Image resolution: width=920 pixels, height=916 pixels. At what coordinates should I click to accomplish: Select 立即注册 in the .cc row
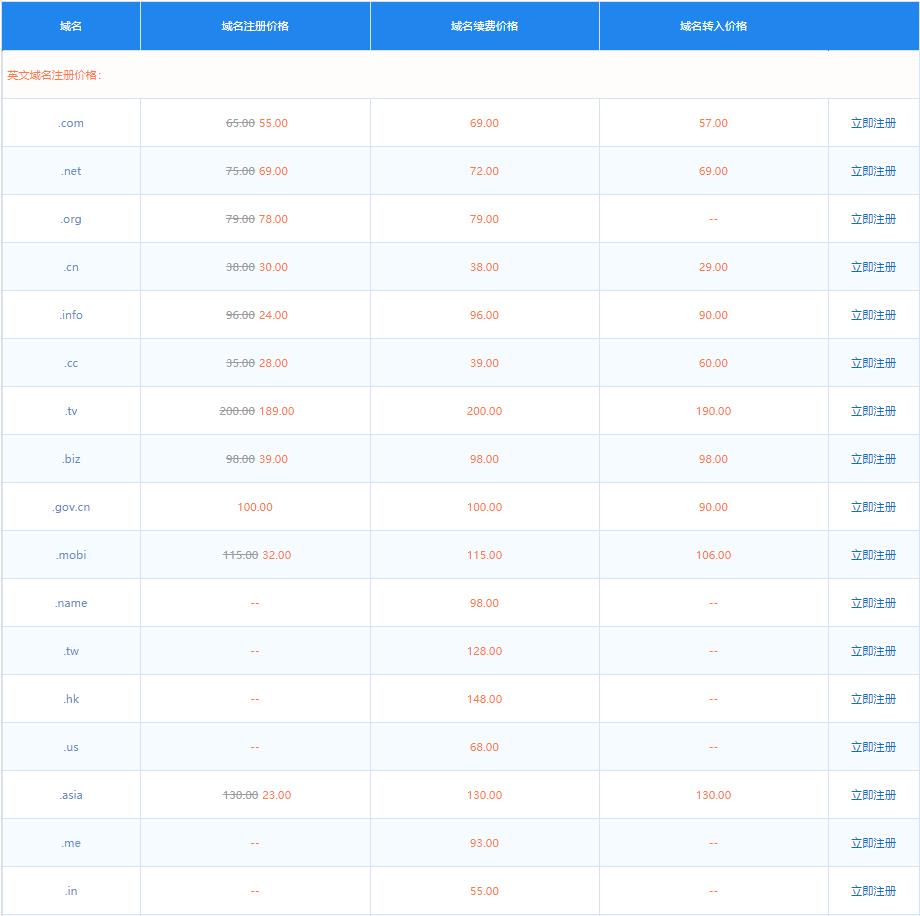[x=873, y=363]
